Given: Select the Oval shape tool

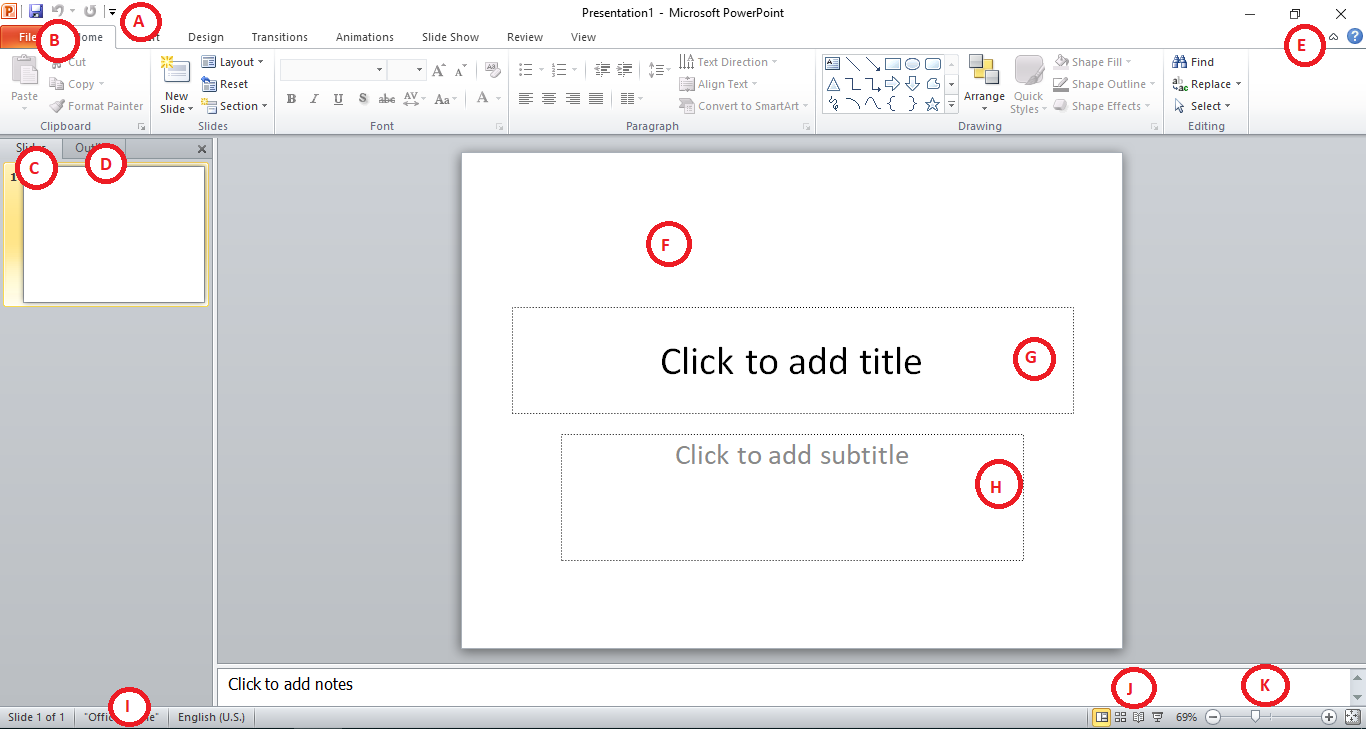Looking at the screenshot, I should click(912, 62).
